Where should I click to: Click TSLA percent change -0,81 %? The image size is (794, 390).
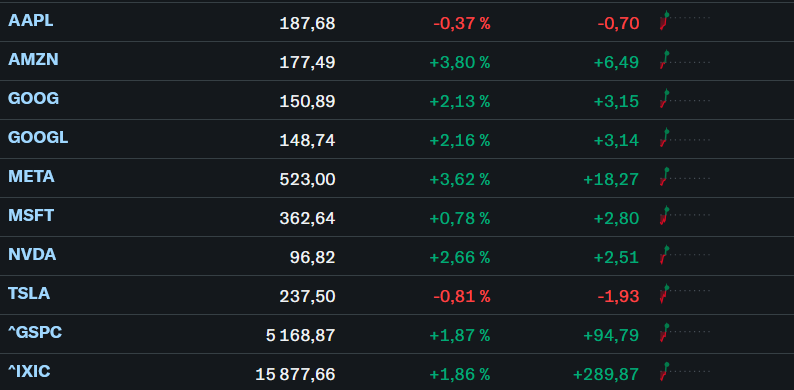pos(462,296)
